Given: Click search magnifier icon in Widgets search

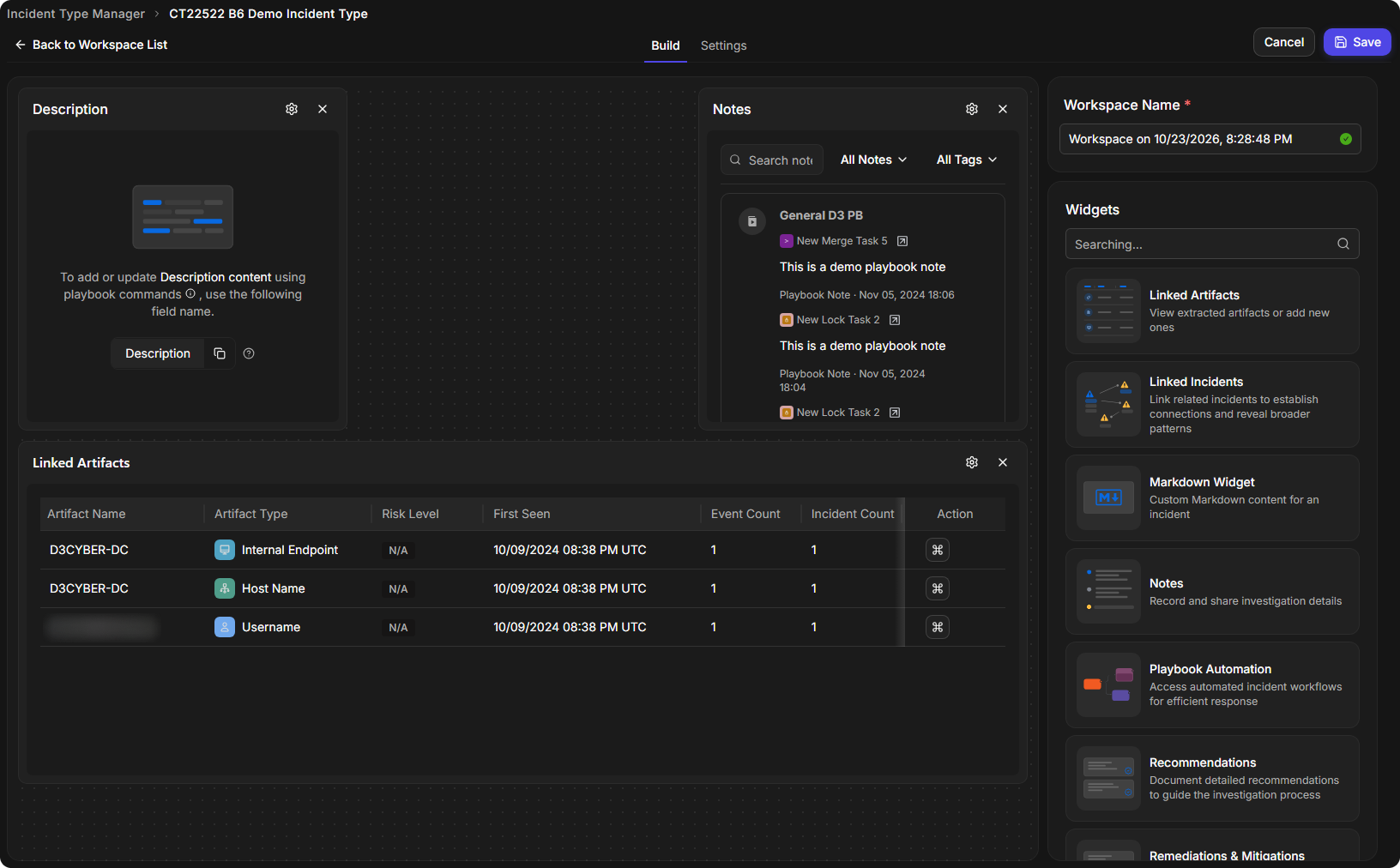Looking at the screenshot, I should (x=1343, y=244).
